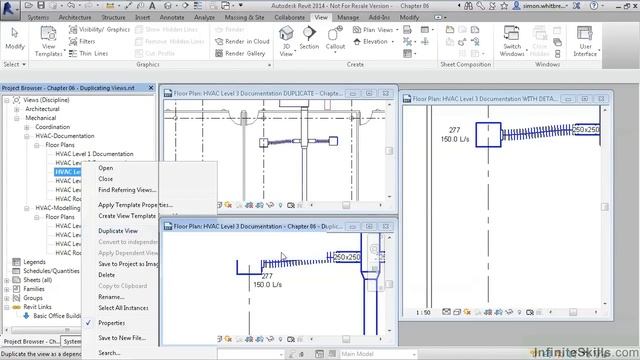Click the Legends icon in Project Browser
Screen dimensions: 640x360
click(16, 262)
